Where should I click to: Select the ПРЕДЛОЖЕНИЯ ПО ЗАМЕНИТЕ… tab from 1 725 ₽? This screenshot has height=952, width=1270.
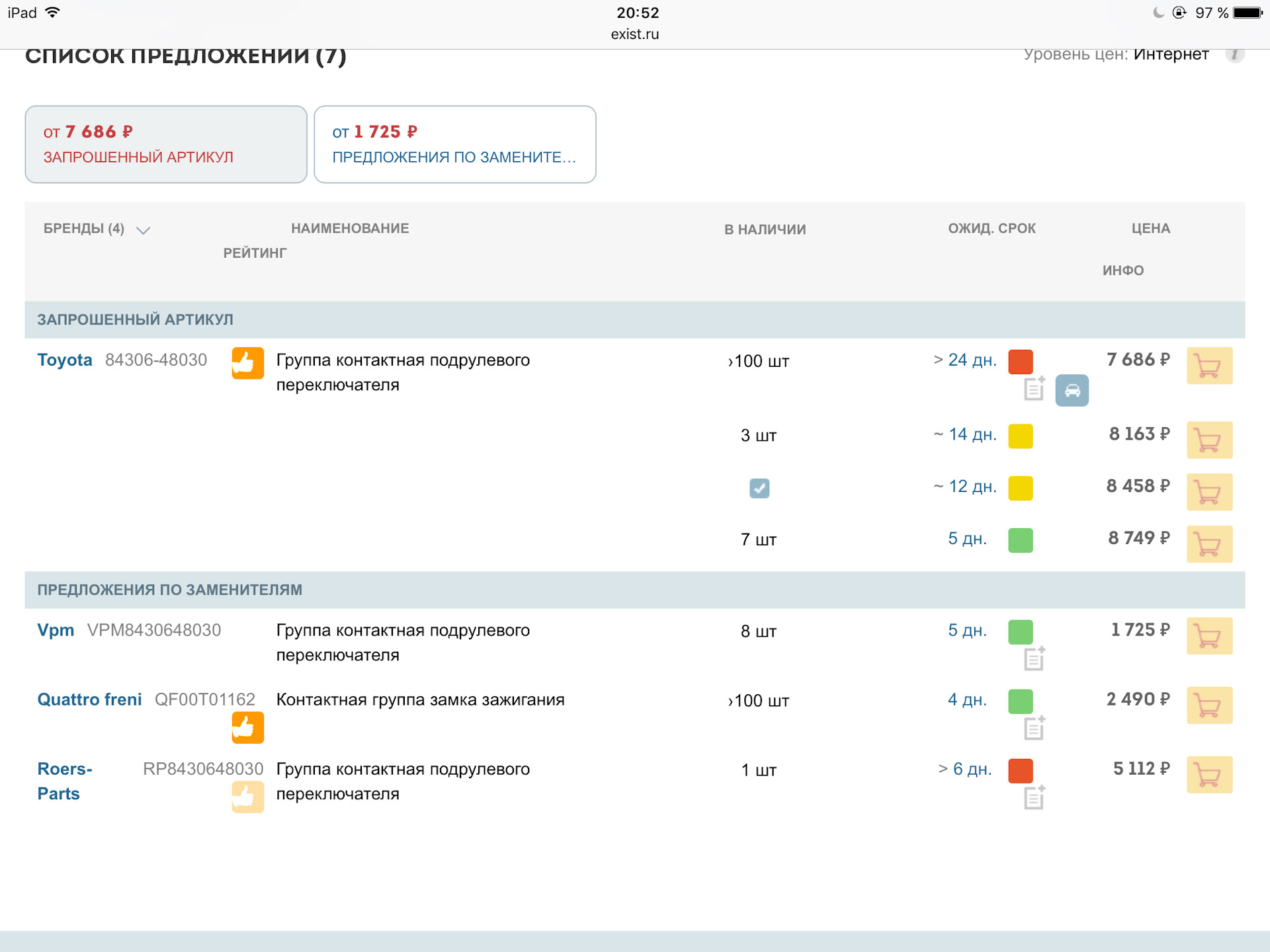point(455,144)
